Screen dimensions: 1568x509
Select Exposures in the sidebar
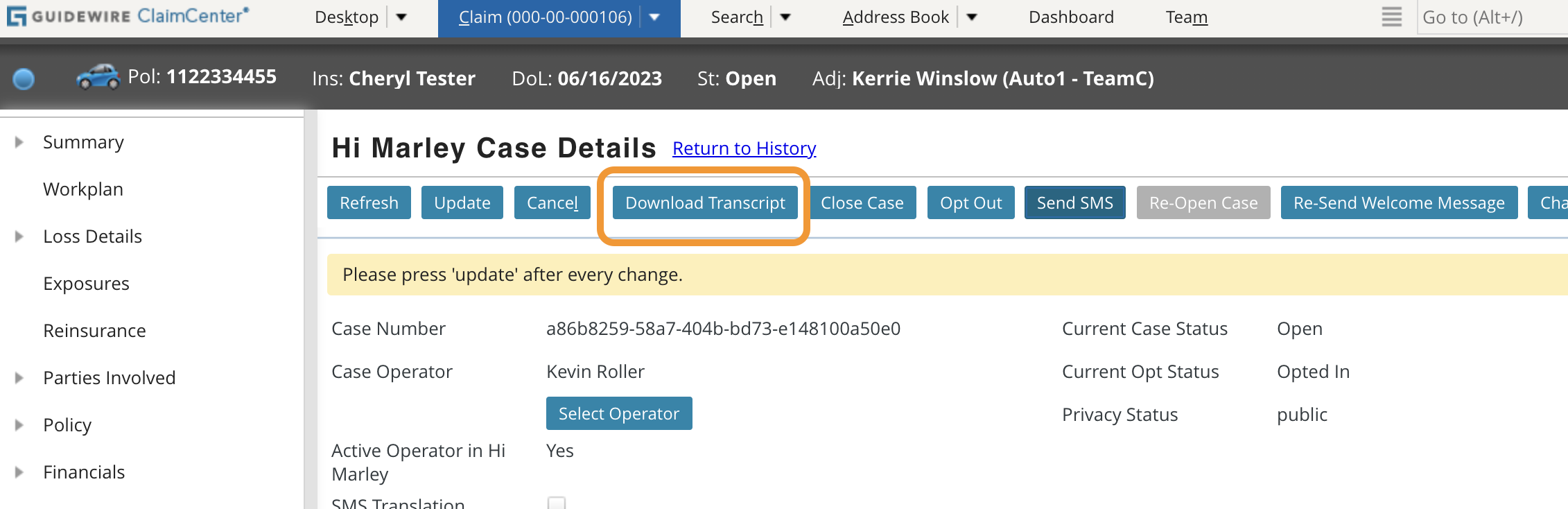pyautogui.click(x=86, y=284)
